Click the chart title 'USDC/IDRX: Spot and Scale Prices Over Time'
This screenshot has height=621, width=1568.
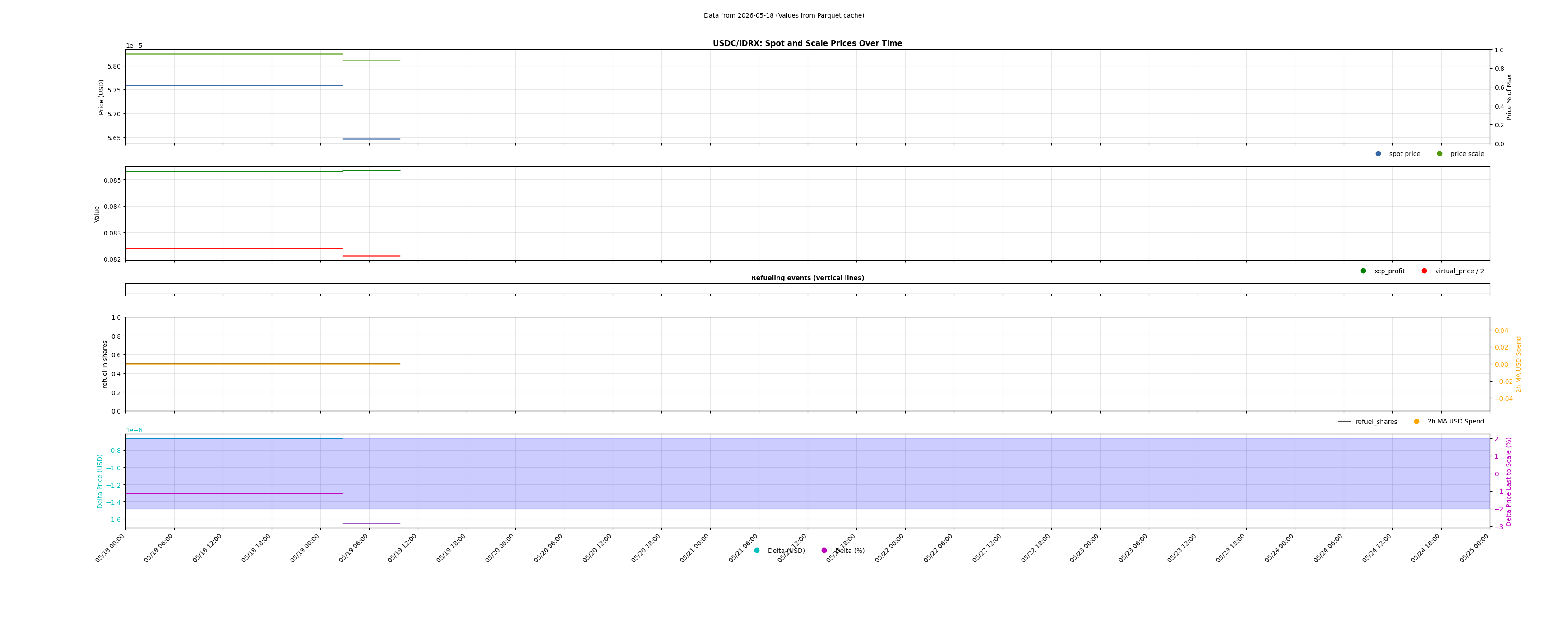(808, 43)
